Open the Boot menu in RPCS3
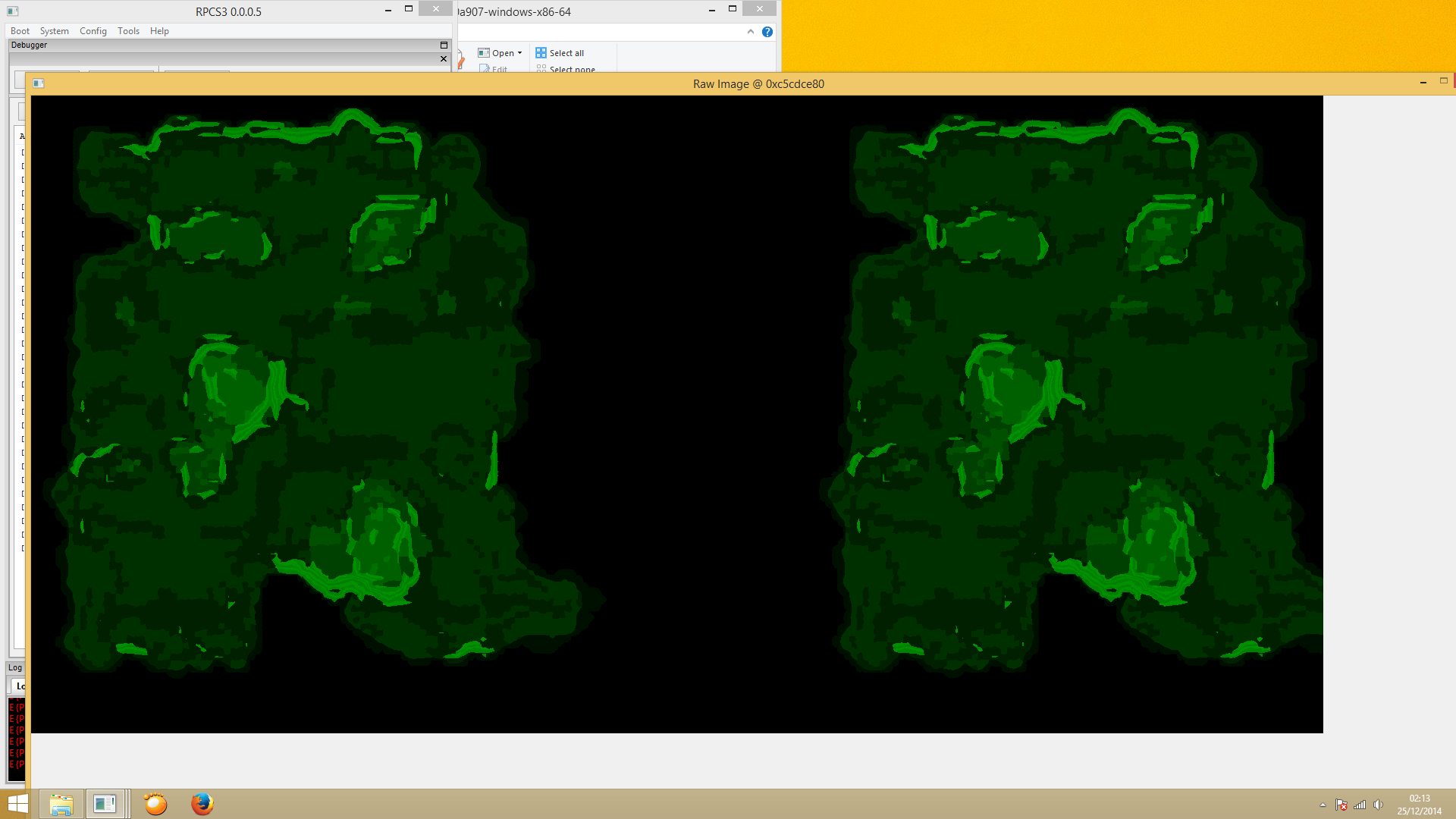 tap(20, 31)
